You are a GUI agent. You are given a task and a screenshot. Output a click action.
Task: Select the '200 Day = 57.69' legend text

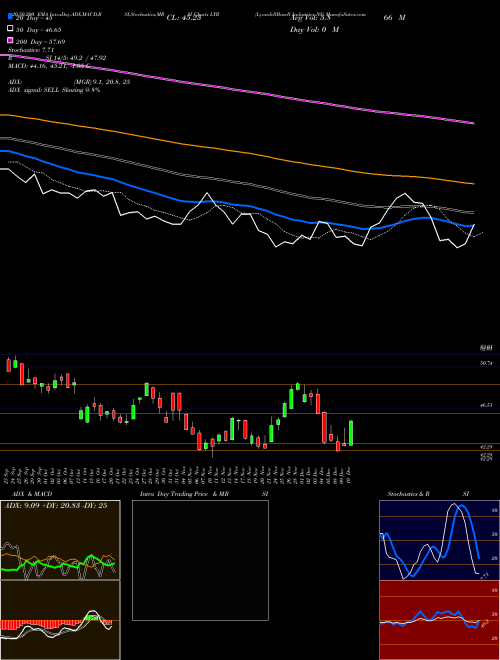40,42
